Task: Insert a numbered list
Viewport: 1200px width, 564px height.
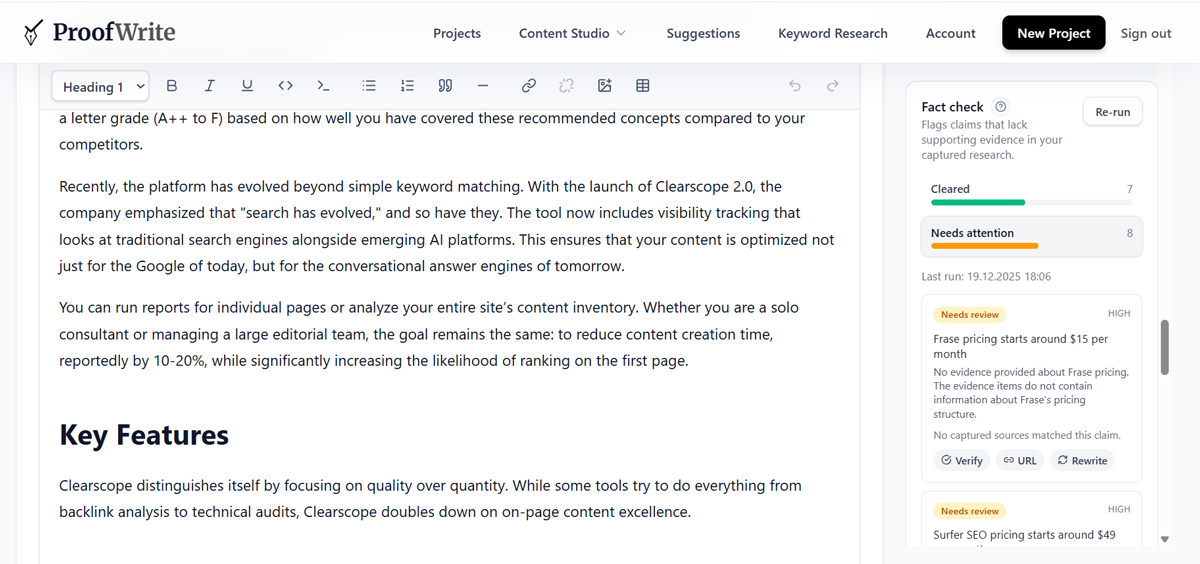Action: (407, 86)
